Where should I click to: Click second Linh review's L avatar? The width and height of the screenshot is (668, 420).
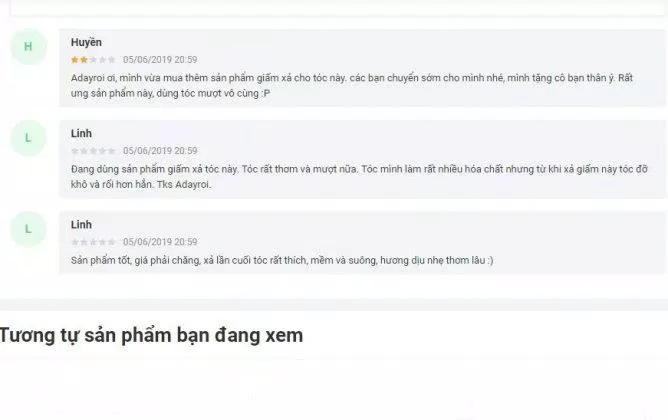28,229
